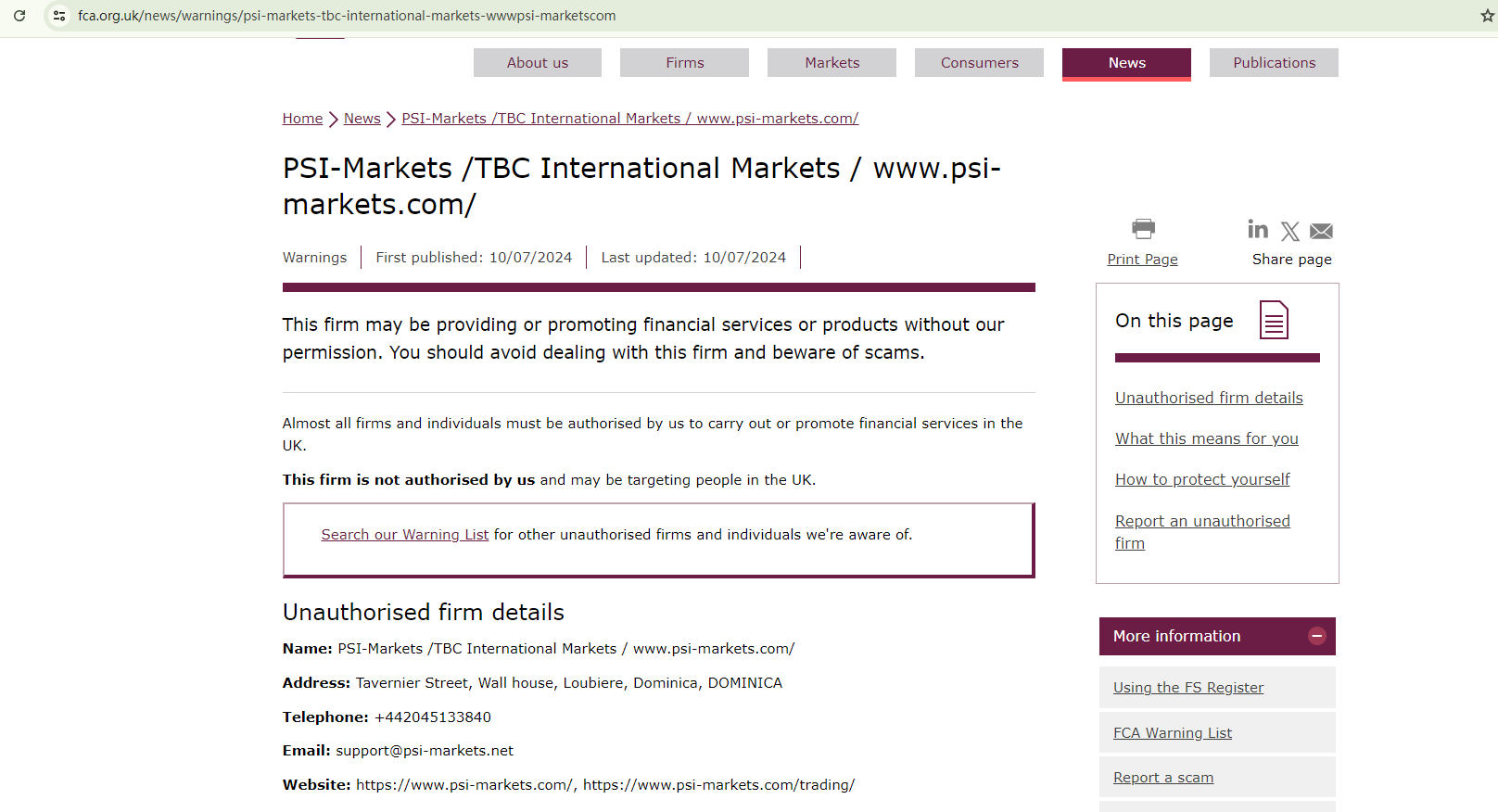
Task: Click the Website URLs line
Action: point(568,785)
